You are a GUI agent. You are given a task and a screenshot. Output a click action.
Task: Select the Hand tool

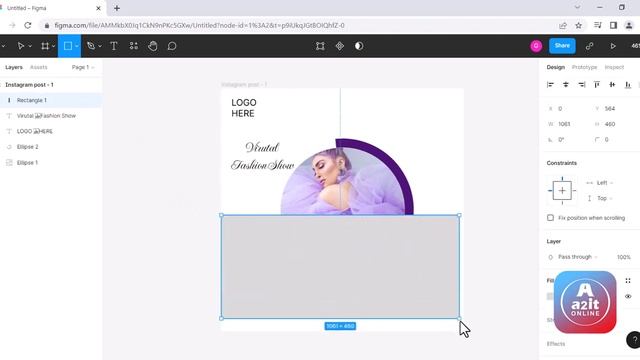point(153,46)
